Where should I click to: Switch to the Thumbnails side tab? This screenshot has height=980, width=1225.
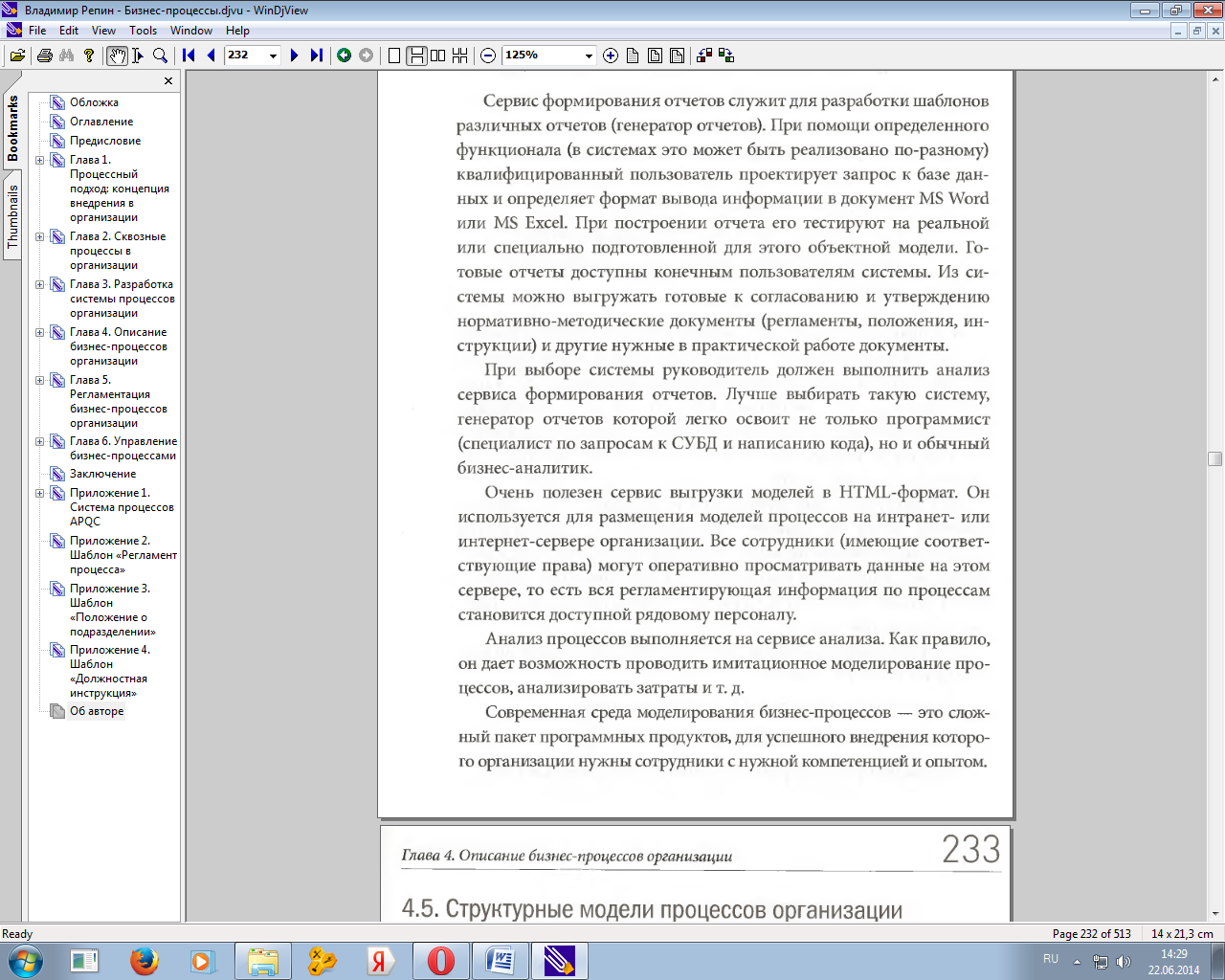[12, 216]
